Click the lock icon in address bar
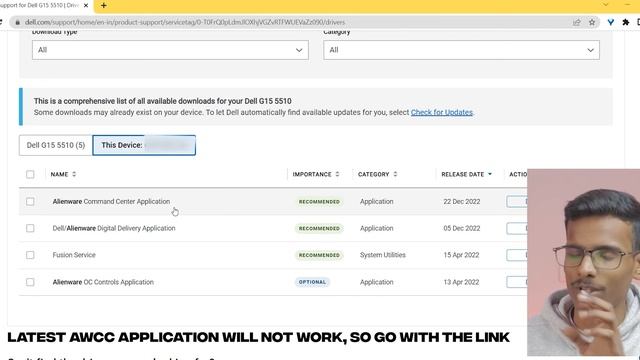 point(17,22)
